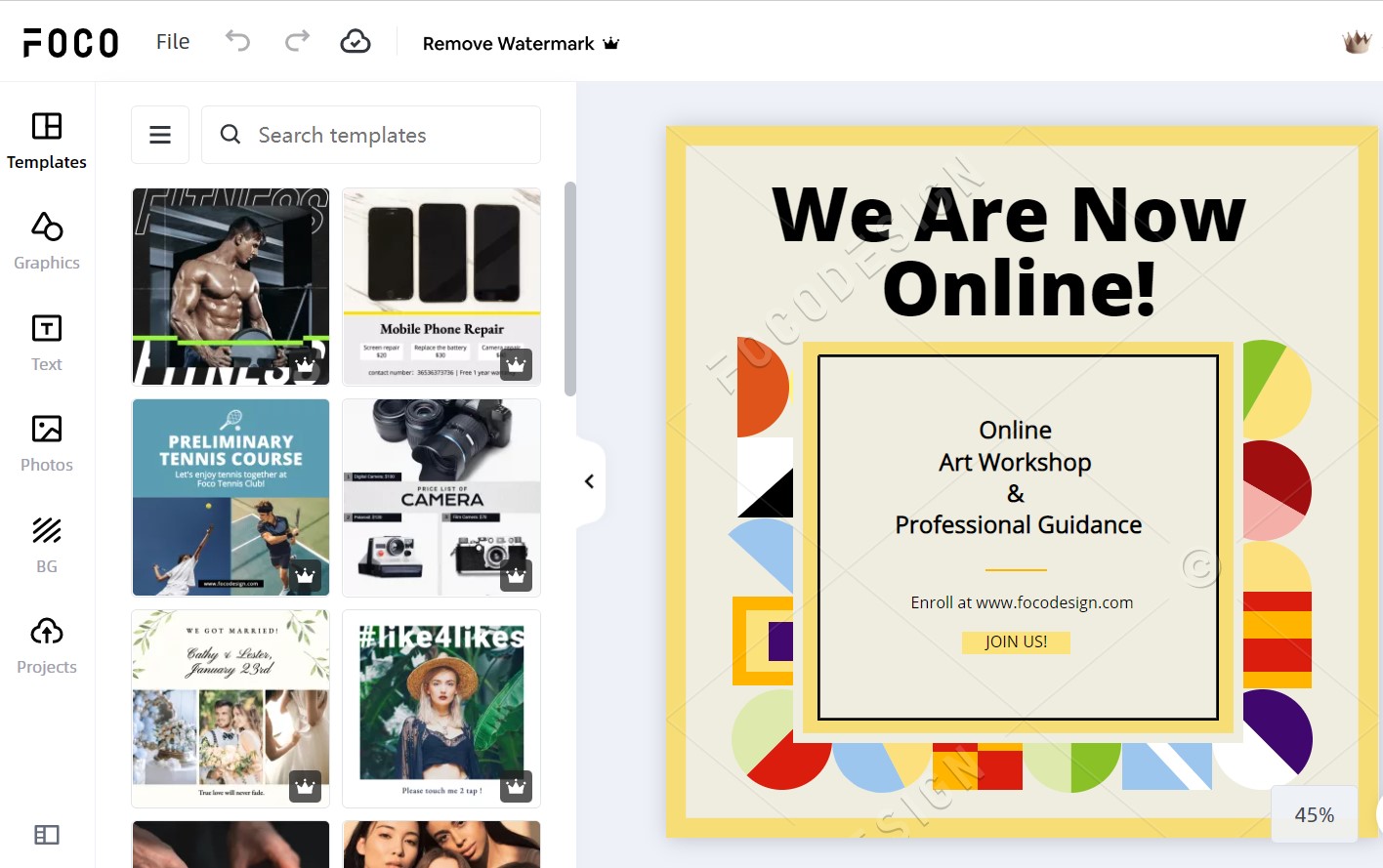Click the FOCO logo

pos(71,43)
